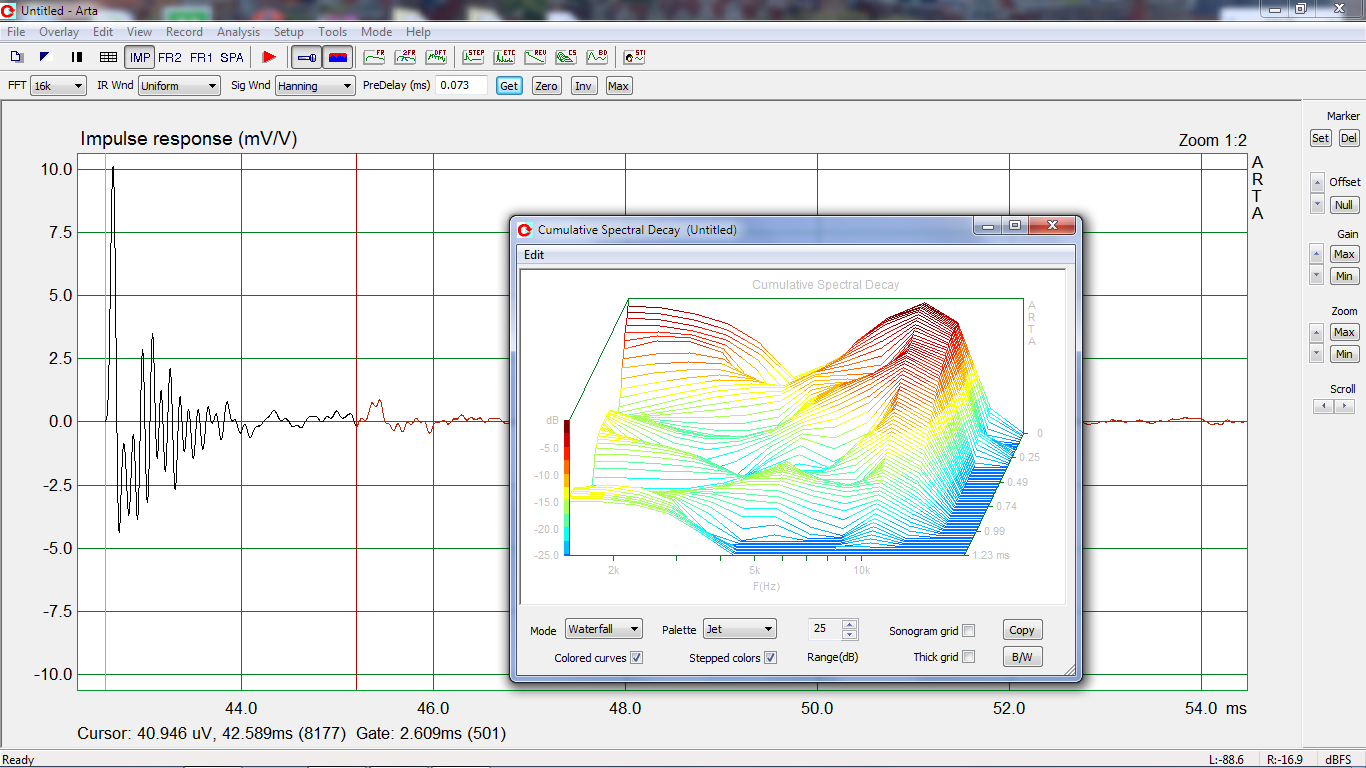The width and height of the screenshot is (1366, 768).
Task: Open the Overlay menu
Action: point(59,32)
